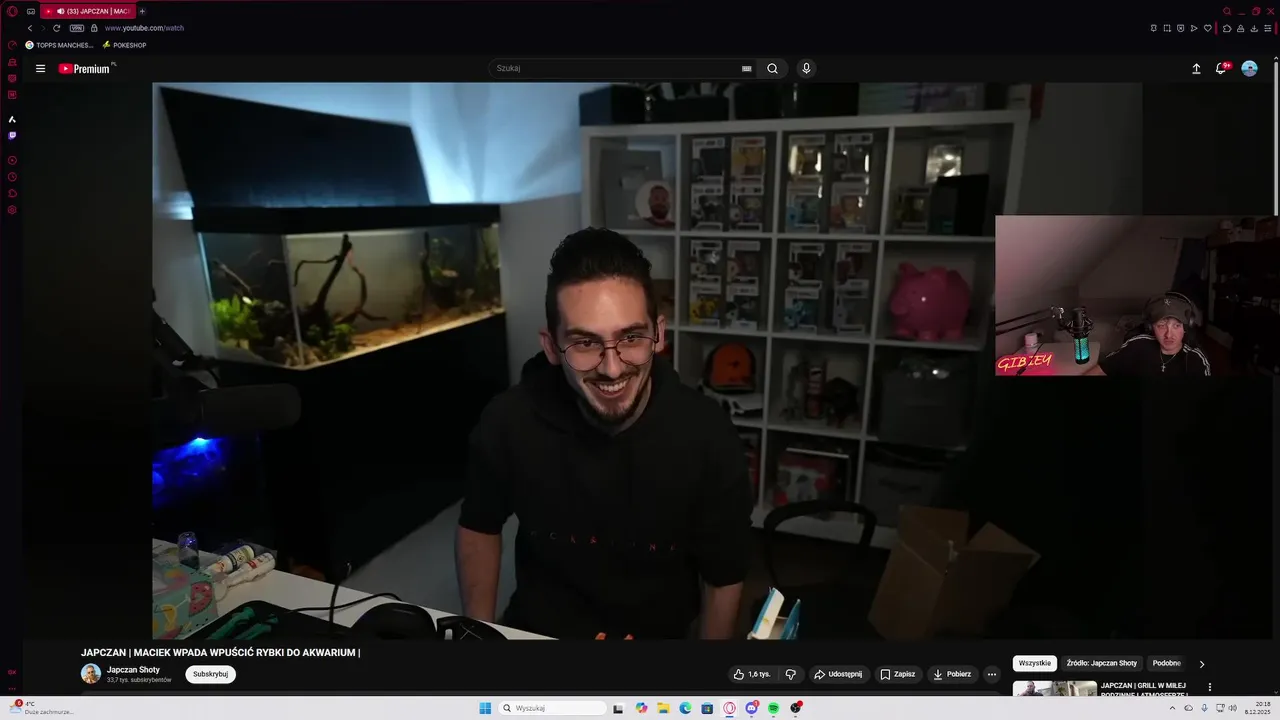Open File Explorer from the taskbar
Viewport: 1280px width, 720px height.
(663, 708)
